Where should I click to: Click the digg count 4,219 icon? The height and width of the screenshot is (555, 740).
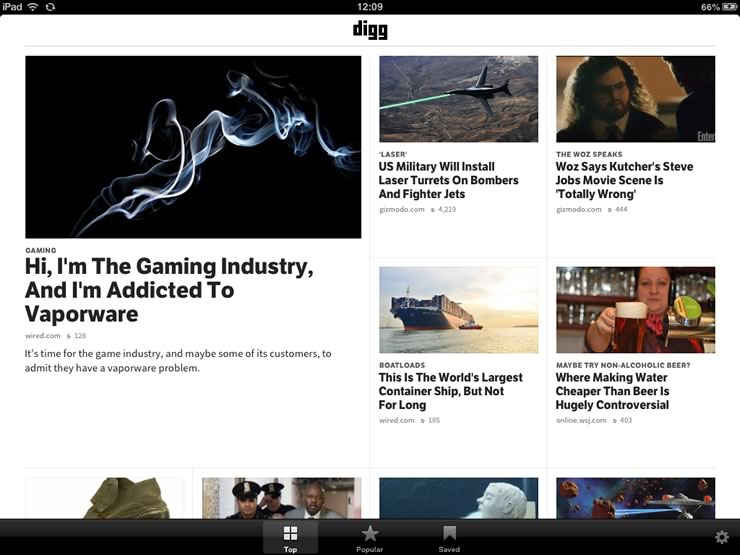434,210
